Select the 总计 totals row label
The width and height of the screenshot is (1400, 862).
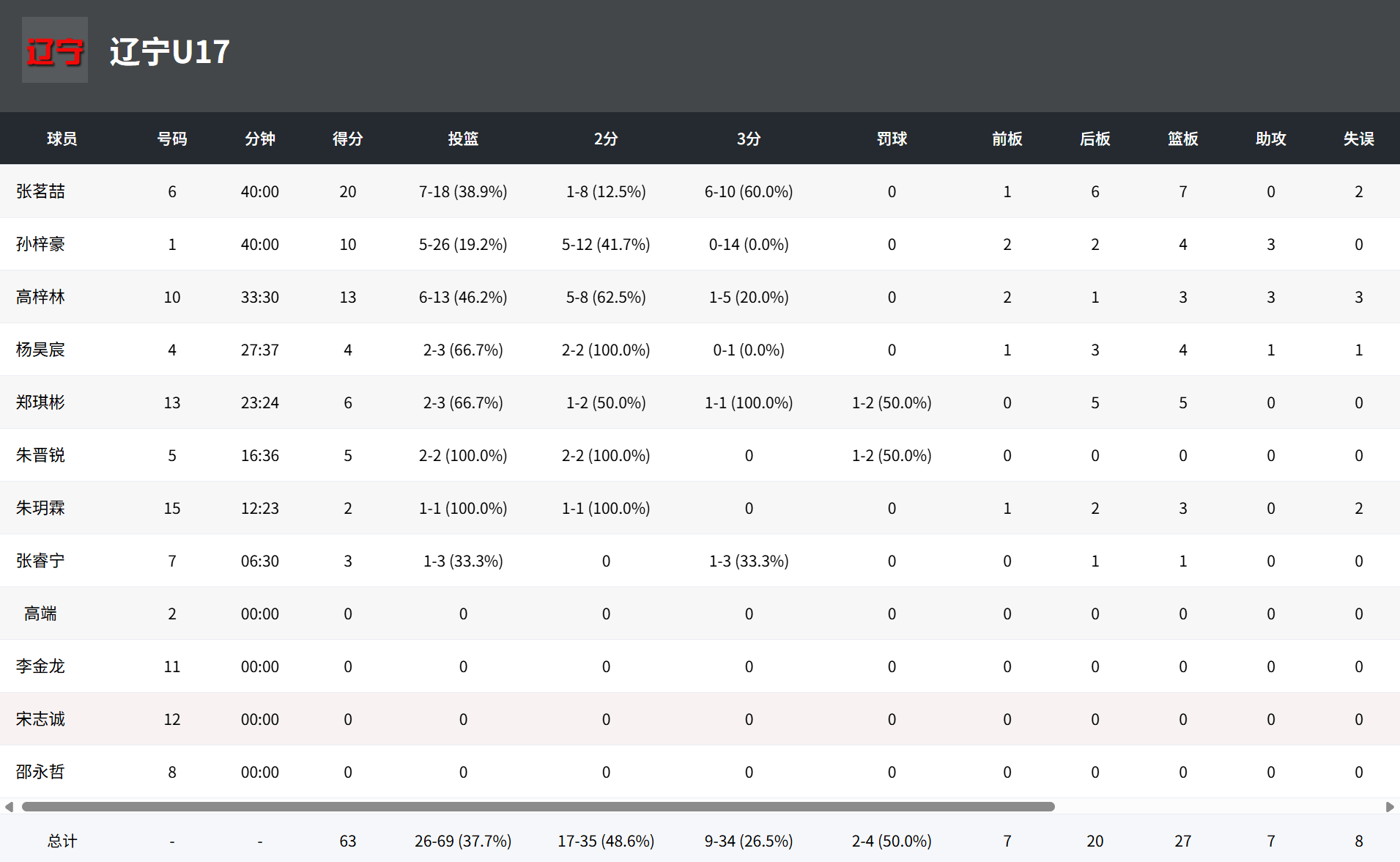click(62, 841)
